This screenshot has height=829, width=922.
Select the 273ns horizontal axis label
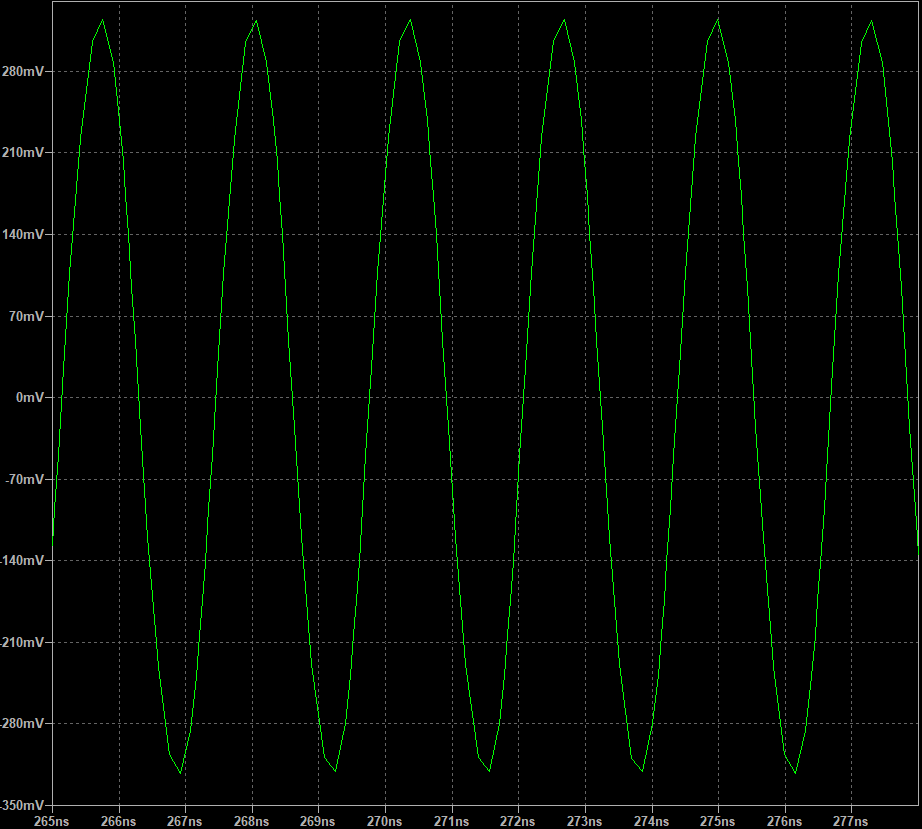point(584,821)
